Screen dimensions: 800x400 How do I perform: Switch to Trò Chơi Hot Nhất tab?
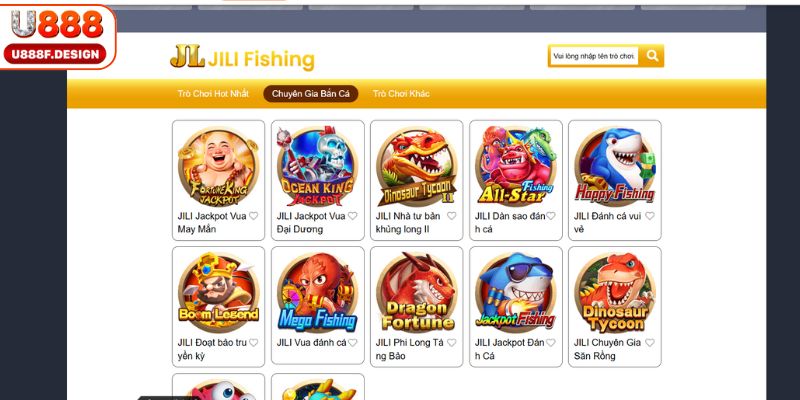coord(213,94)
